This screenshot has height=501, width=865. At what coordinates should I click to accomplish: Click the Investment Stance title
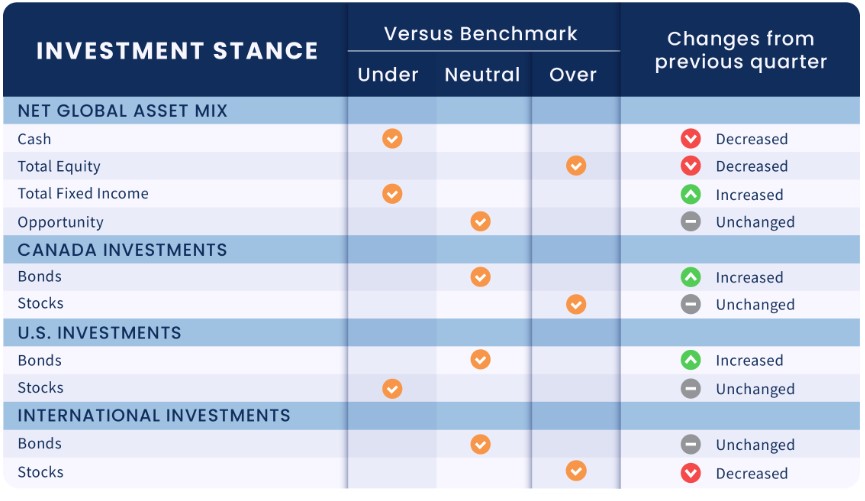point(177,51)
